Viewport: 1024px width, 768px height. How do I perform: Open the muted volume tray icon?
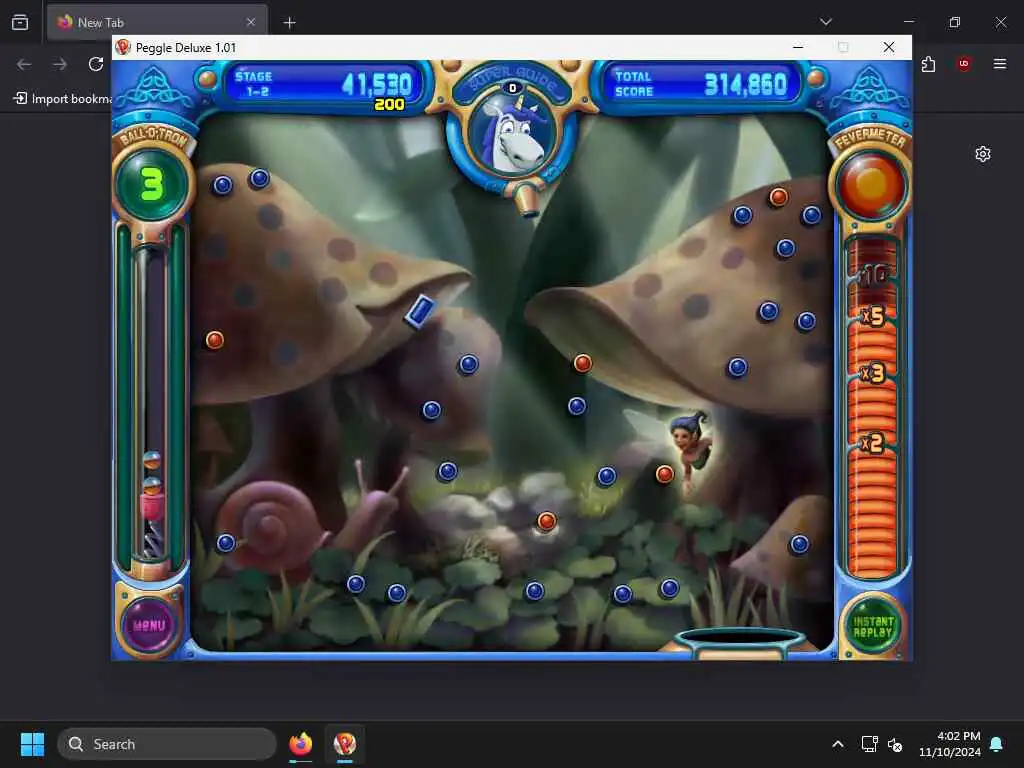[895, 744]
